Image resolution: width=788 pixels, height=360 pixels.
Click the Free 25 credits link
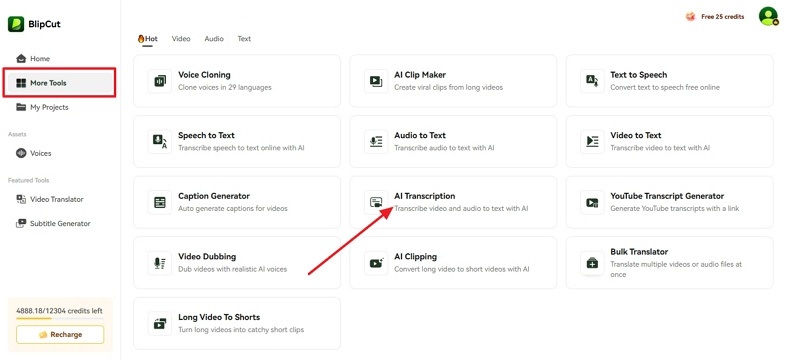[x=723, y=17]
